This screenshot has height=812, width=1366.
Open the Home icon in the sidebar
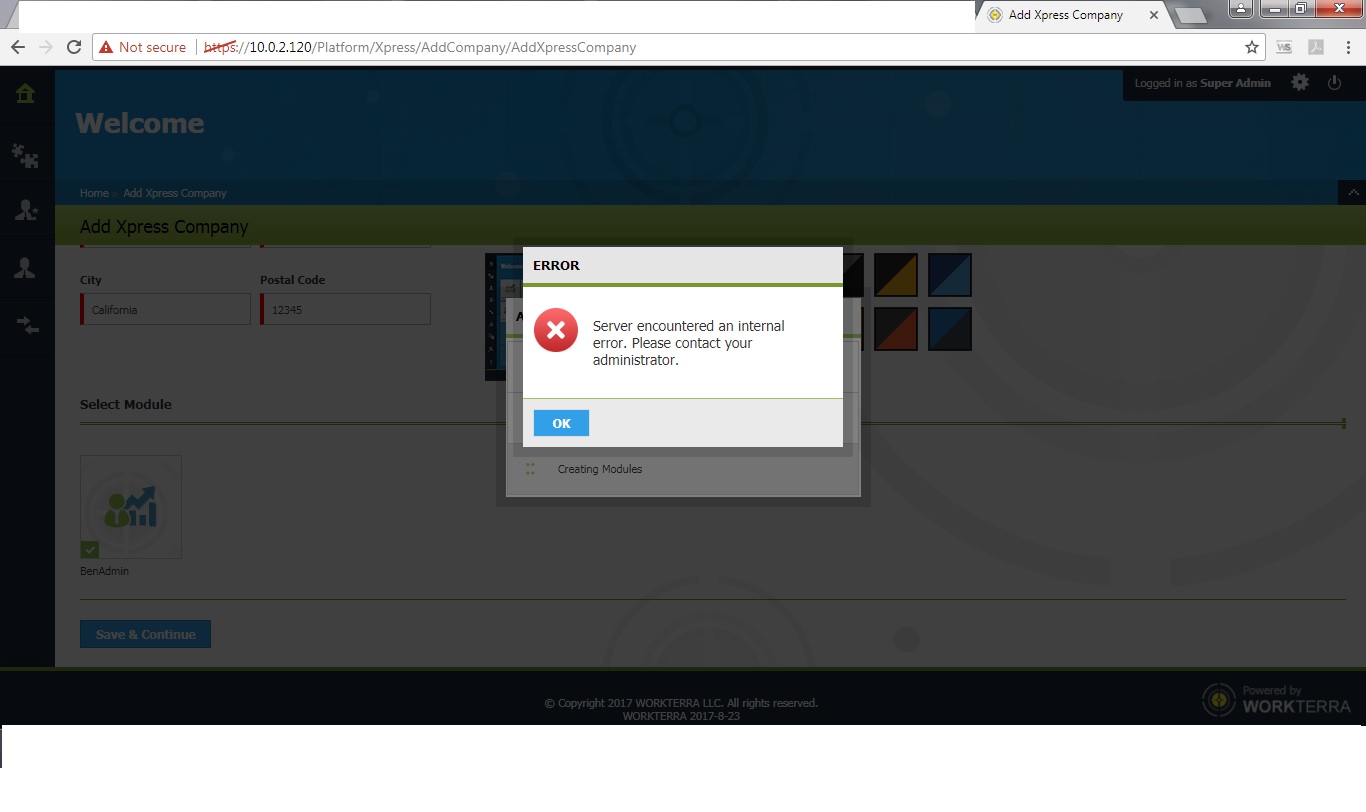[x=25, y=94]
